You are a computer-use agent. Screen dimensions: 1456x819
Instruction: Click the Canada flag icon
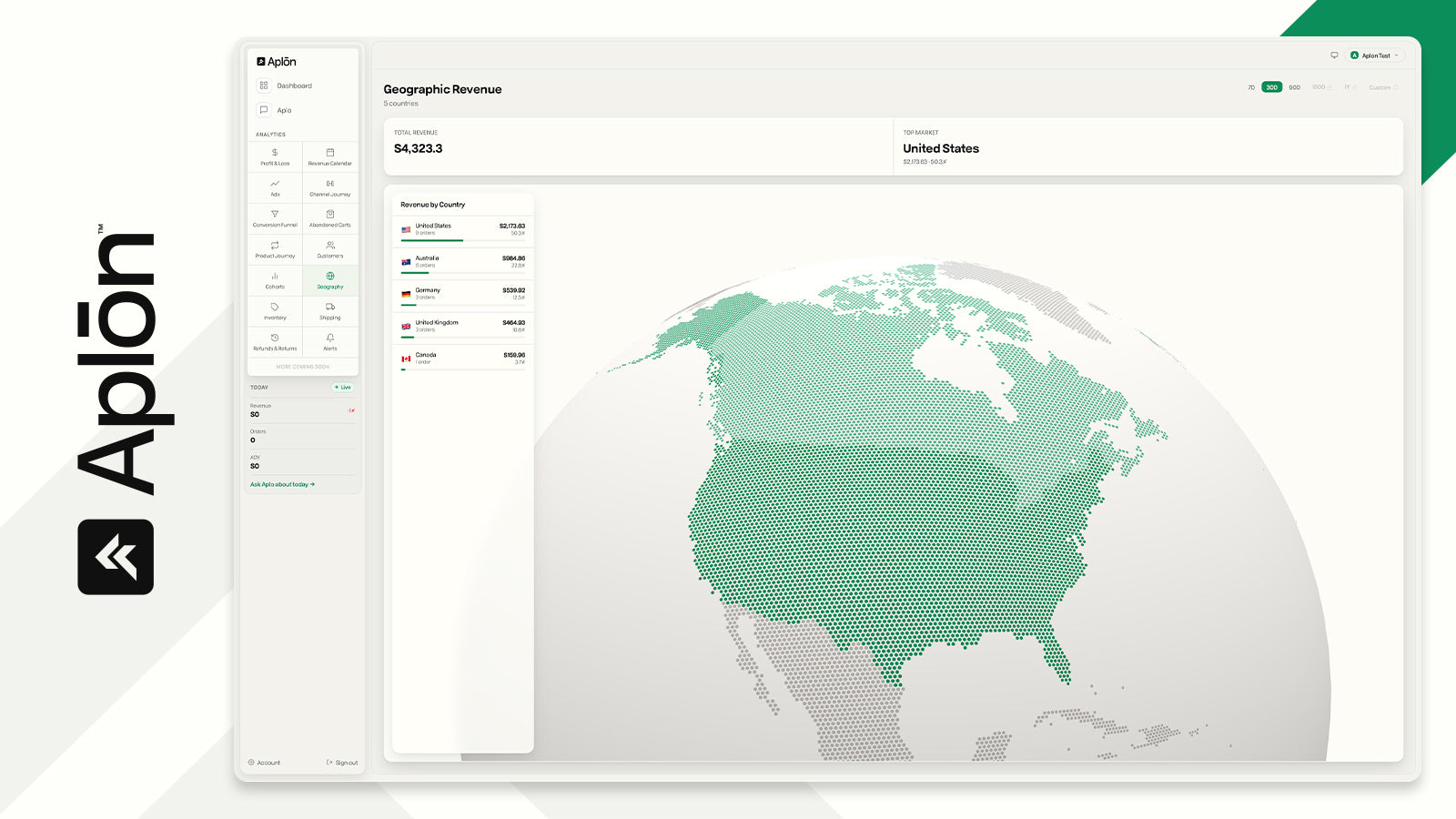coord(406,359)
